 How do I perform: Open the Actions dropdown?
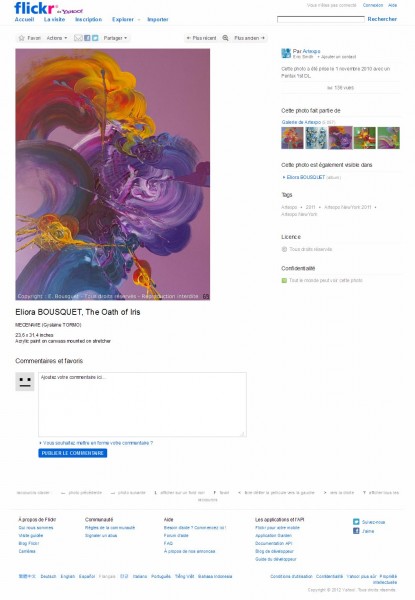[x=57, y=38]
